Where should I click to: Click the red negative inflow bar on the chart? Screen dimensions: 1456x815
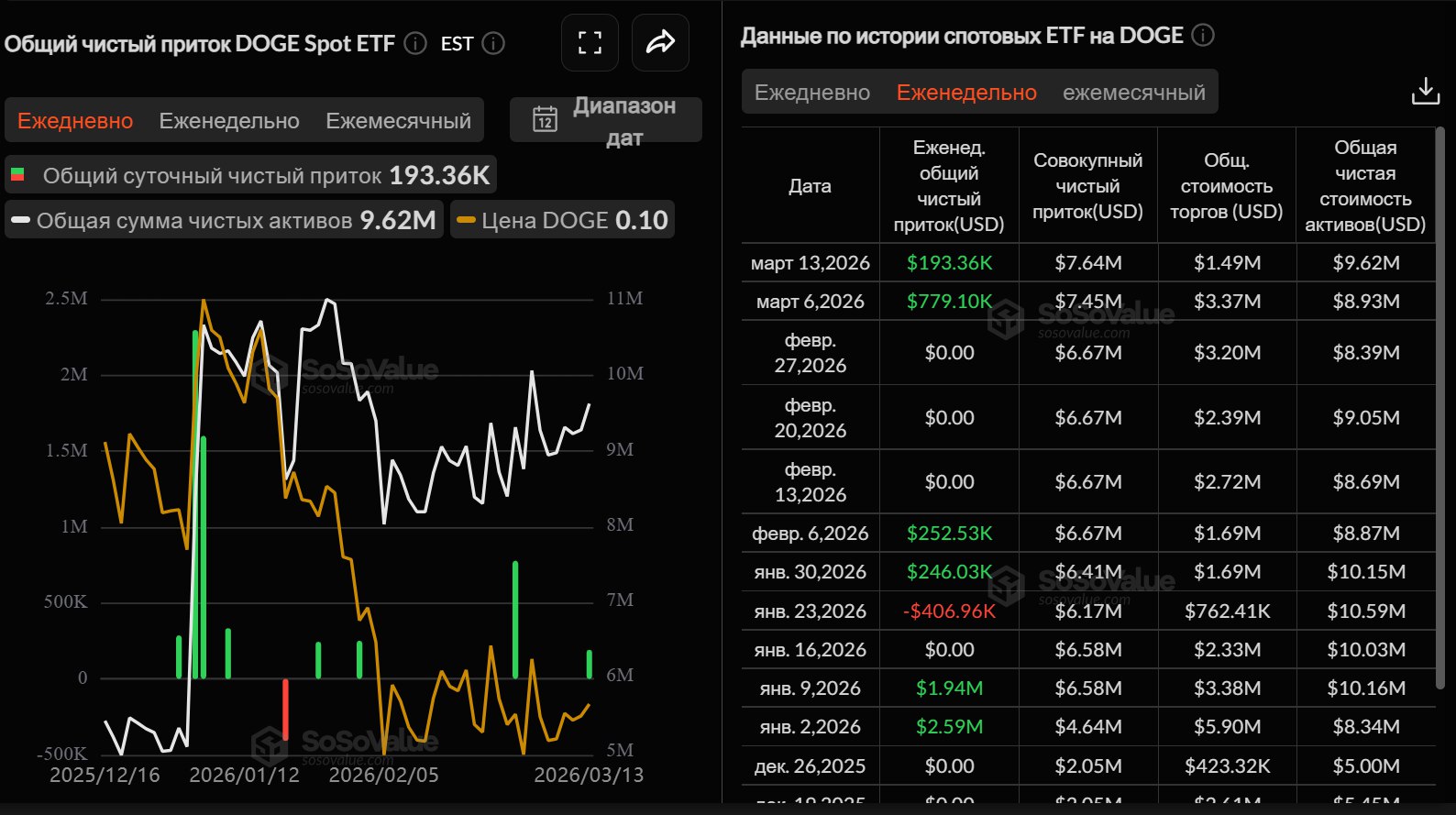tap(286, 710)
